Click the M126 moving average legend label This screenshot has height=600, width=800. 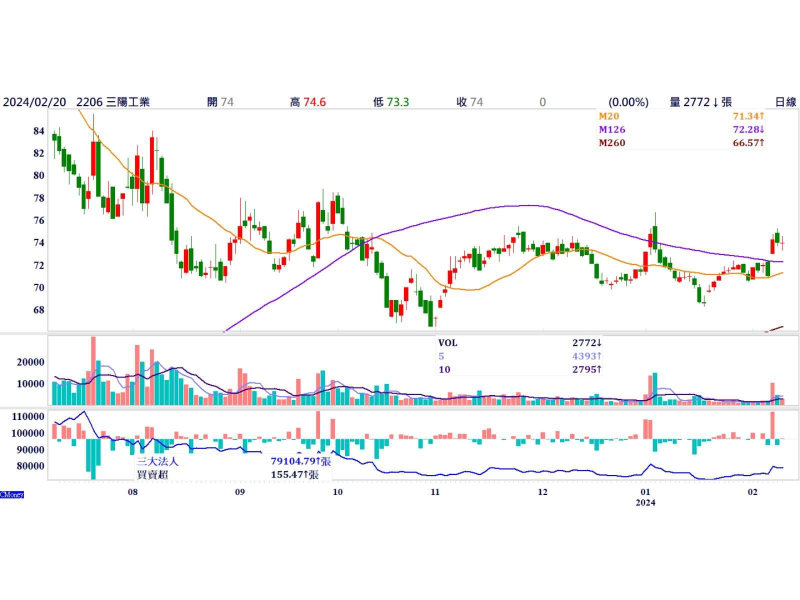pyautogui.click(x=612, y=130)
